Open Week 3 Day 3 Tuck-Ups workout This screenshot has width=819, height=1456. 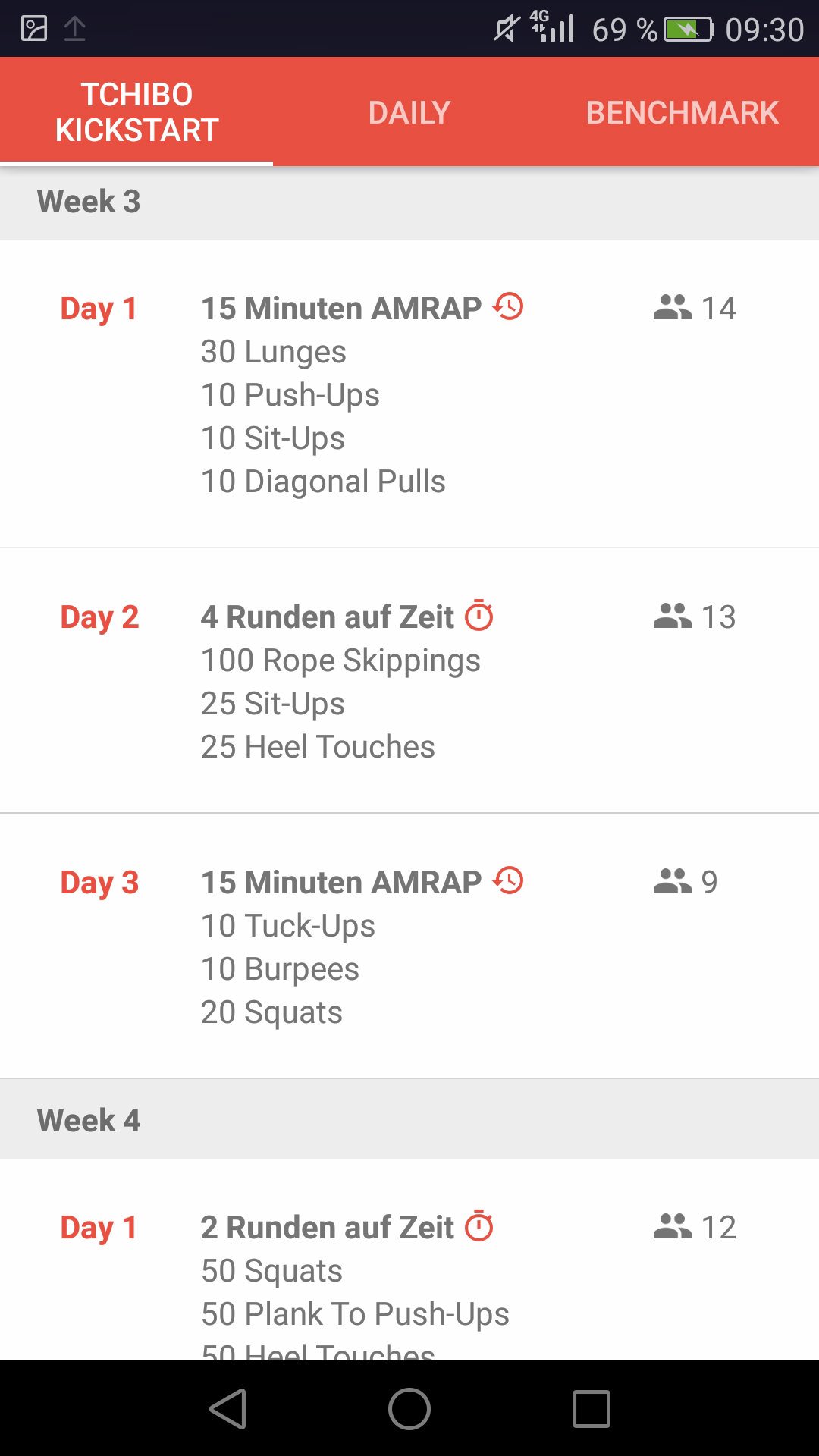pos(341,946)
